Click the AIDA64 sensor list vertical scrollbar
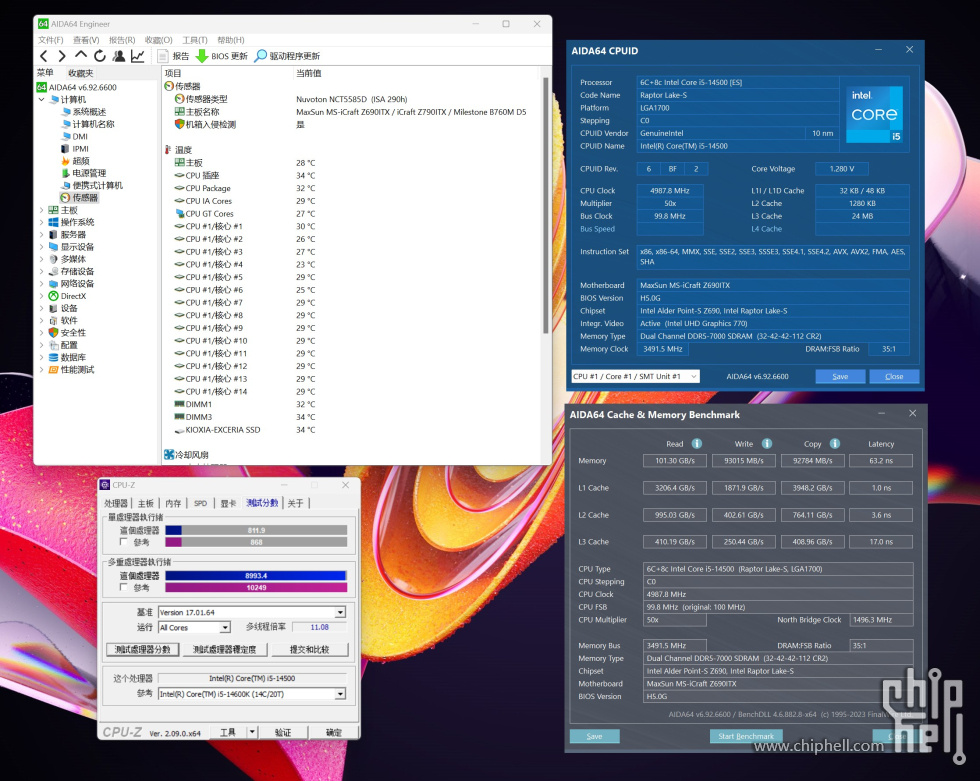This screenshot has width=980, height=781. 546,206
